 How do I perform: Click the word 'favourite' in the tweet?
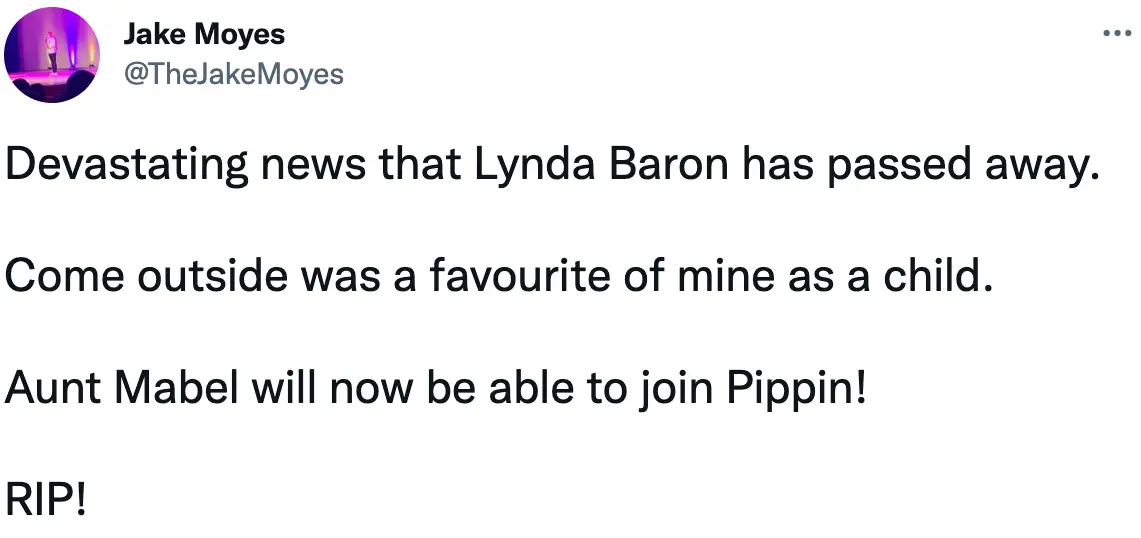pyautogui.click(x=534, y=276)
